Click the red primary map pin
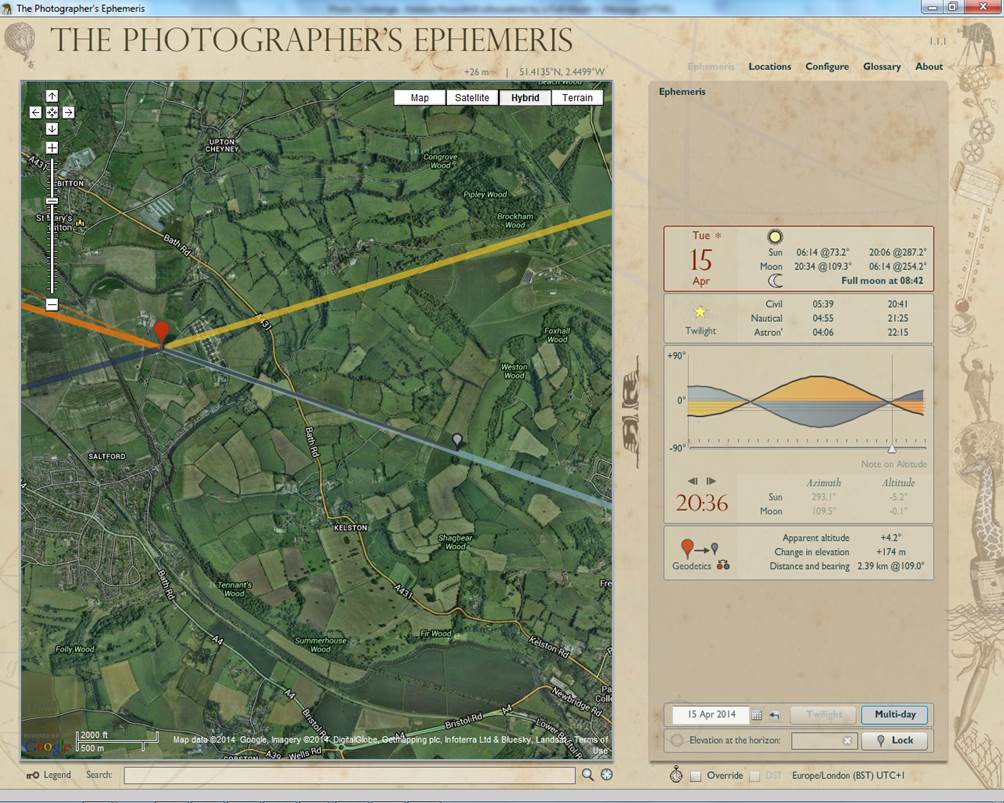This screenshot has width=1004, height=803. pyautogui.click(x=162, y=331)
